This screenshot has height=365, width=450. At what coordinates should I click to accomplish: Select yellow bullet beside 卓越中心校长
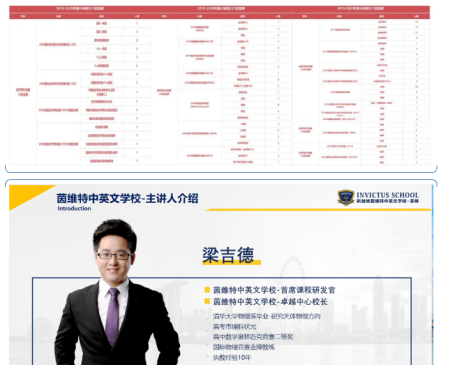(207, 301)
